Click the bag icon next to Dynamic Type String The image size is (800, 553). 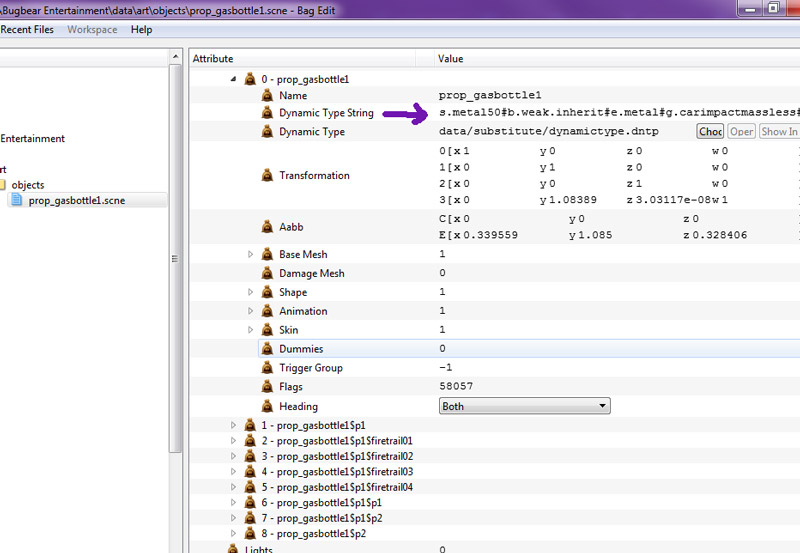tap(267, 113)
